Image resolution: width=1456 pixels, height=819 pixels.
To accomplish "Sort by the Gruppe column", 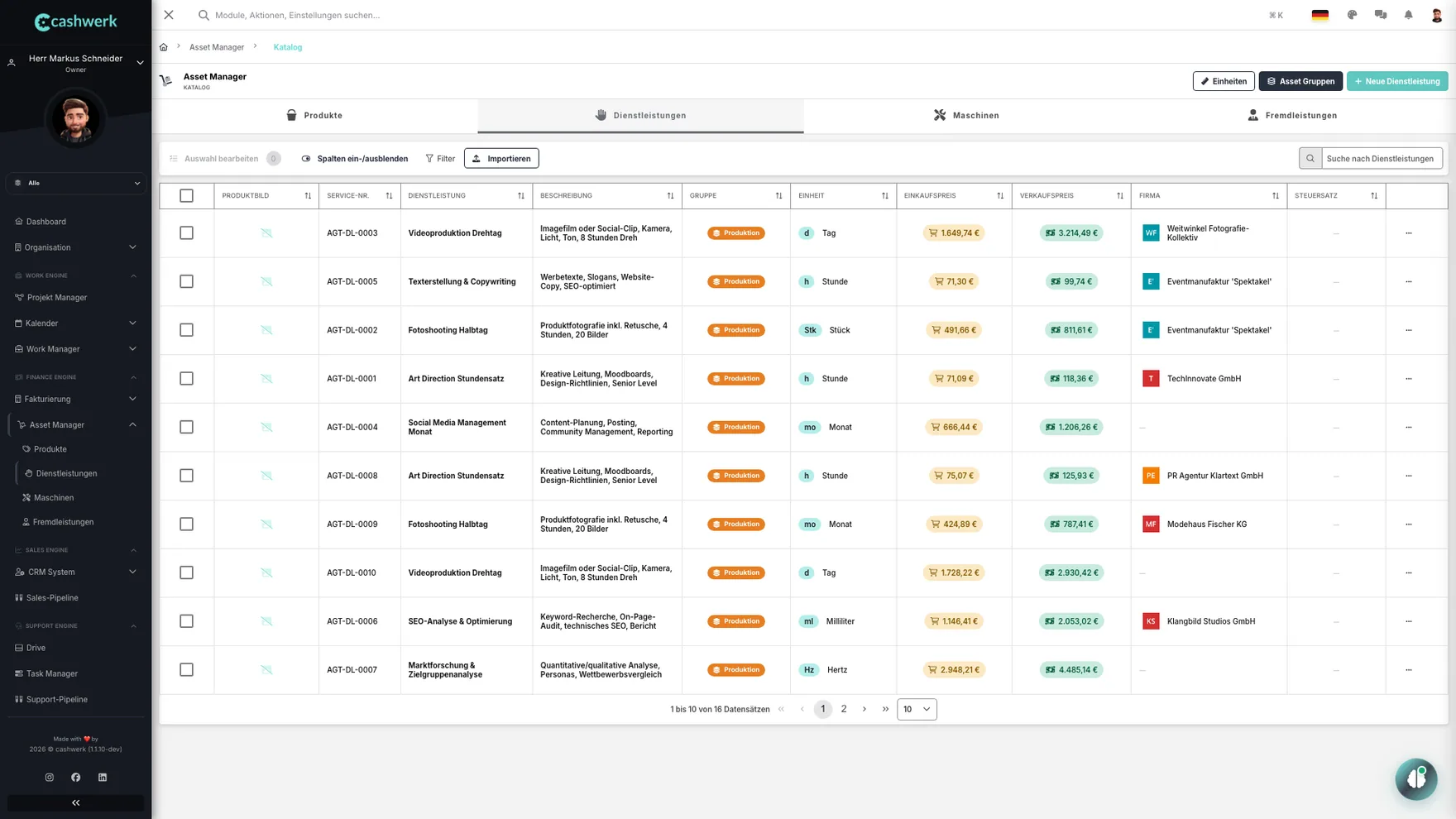I will (778, 196).
